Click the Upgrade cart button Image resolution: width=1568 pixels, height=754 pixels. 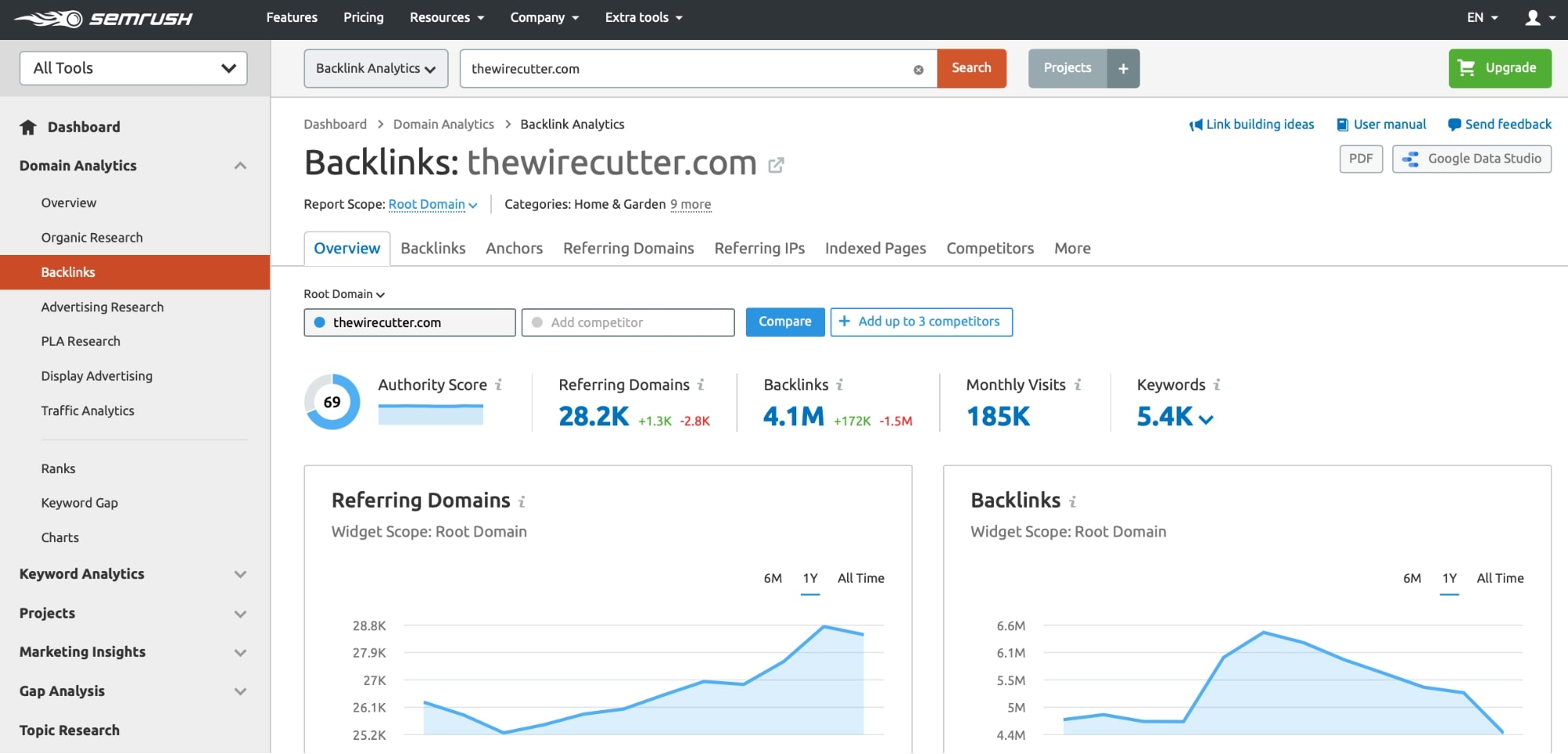1500,68
